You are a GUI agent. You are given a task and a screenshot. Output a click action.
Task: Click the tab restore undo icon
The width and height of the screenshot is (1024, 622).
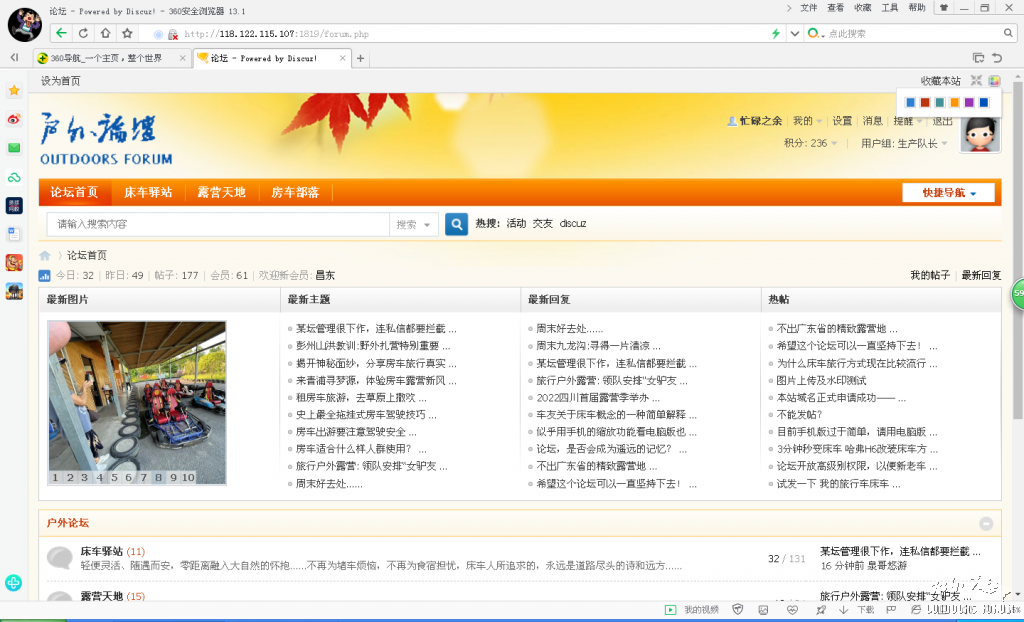point(997,57)
